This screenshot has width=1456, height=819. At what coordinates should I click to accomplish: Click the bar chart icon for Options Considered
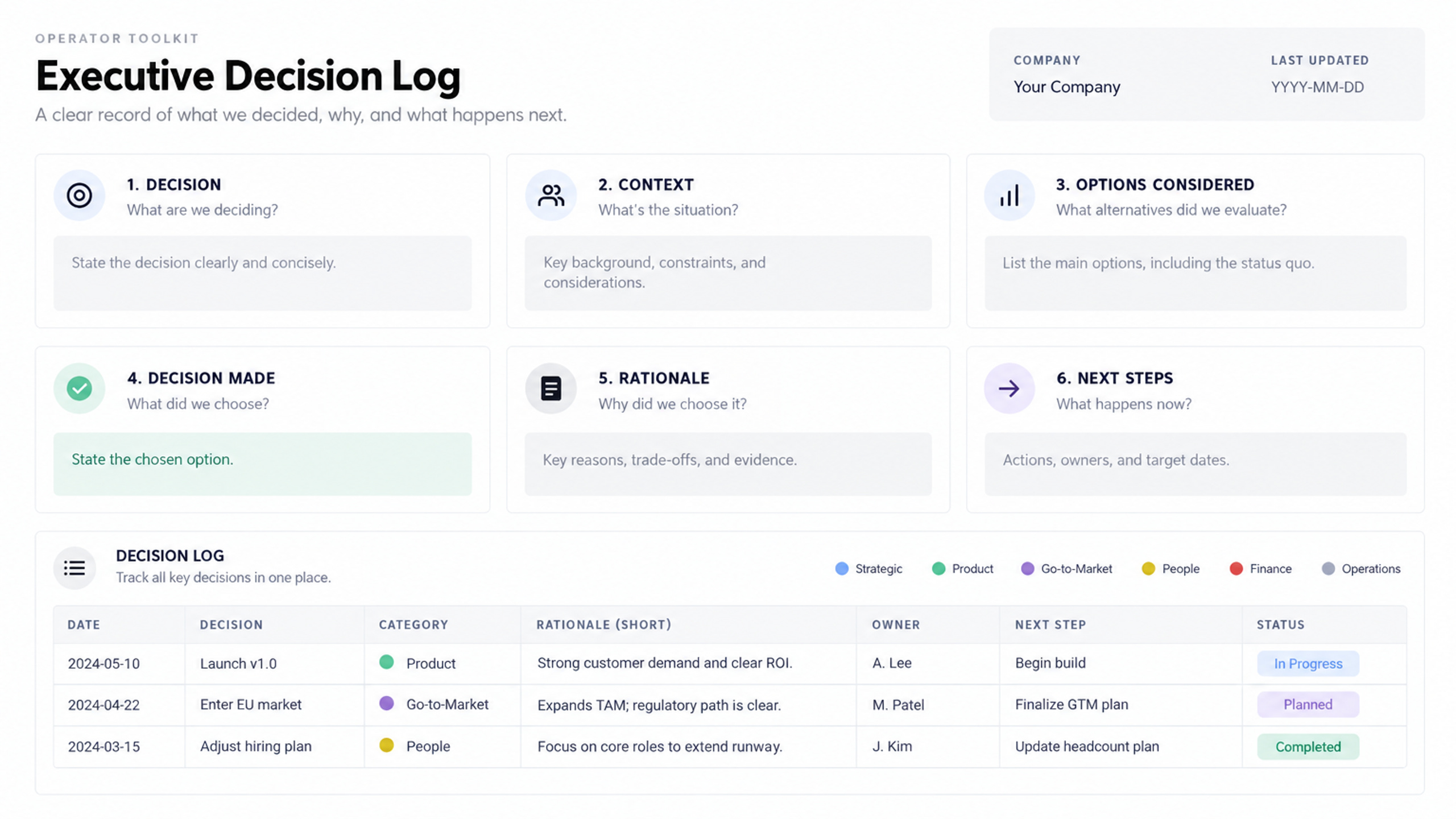[x=1009, y=195]
